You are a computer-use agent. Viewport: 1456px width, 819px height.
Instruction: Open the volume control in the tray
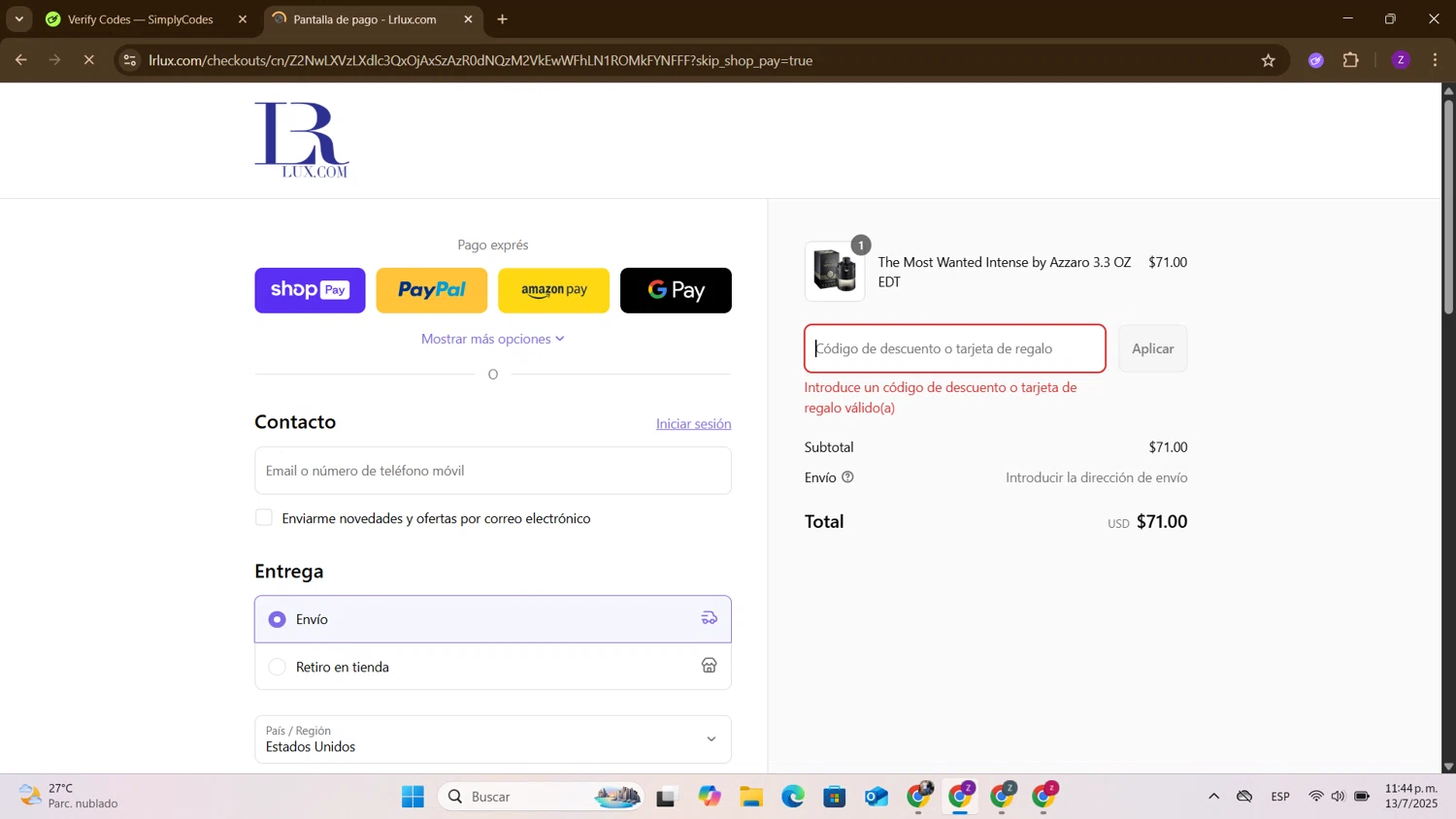tap(1339, 797)
